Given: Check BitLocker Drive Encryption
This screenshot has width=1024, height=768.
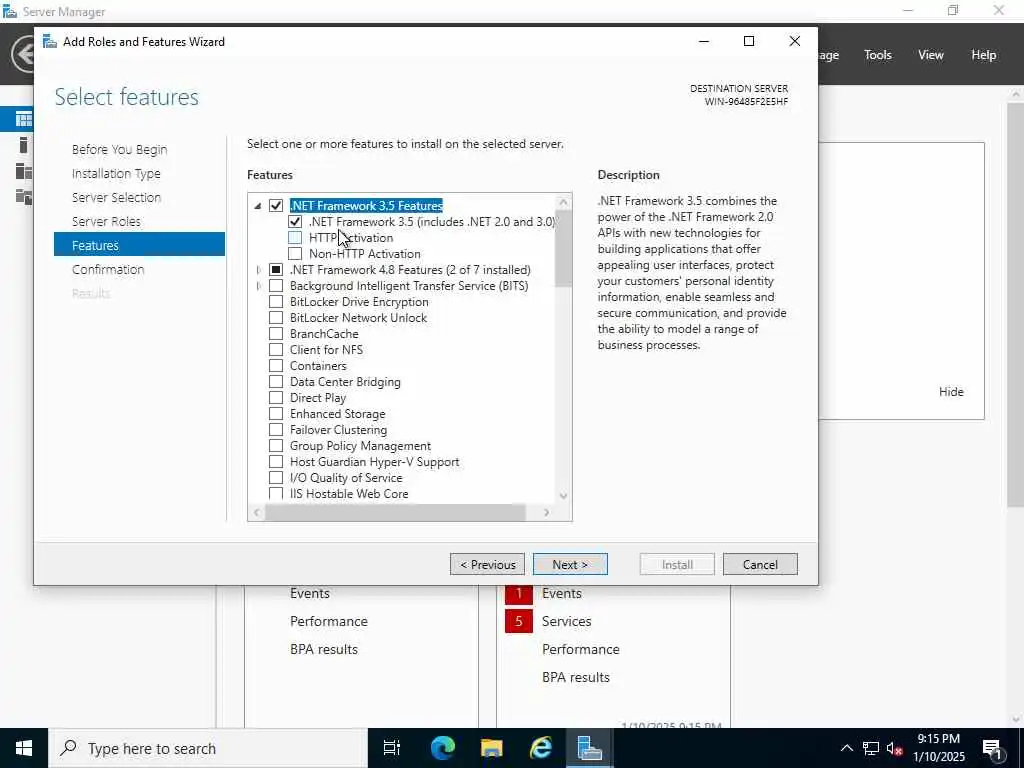Looking at the screenshot, I should point(276,302).
